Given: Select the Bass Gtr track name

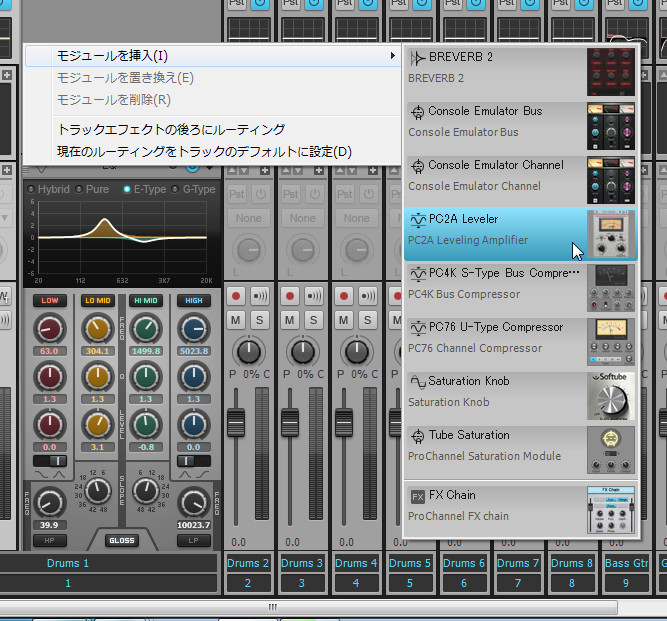Looking at the screenshot, I should [x=627, y=563].
